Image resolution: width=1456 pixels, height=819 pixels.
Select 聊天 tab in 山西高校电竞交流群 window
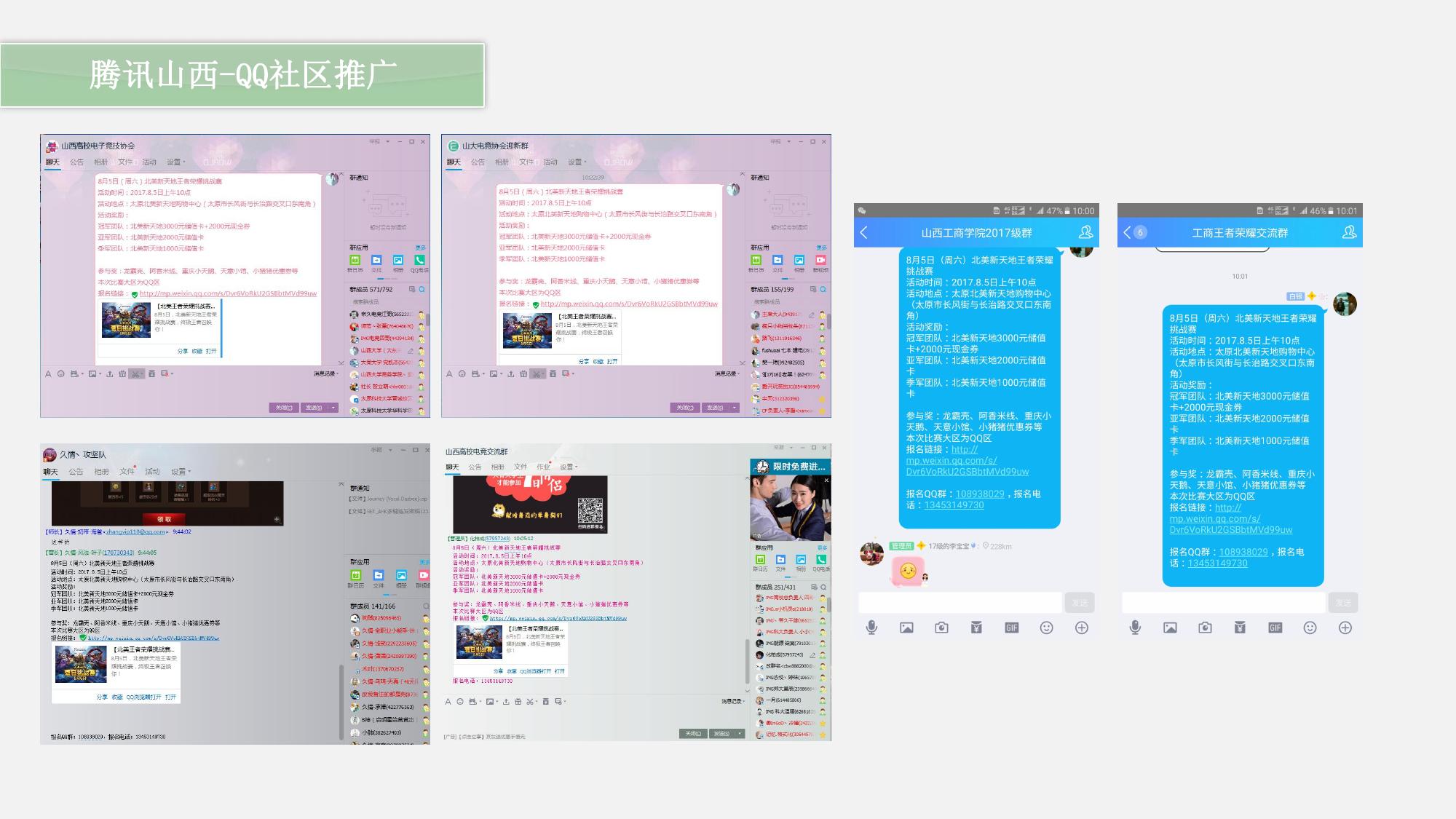coord(452,467)
